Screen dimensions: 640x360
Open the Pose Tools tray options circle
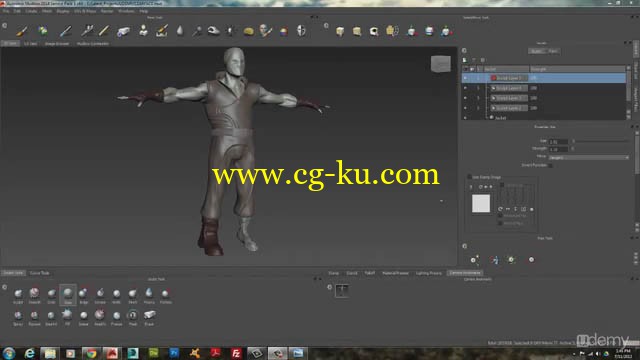tap(464, 246)
